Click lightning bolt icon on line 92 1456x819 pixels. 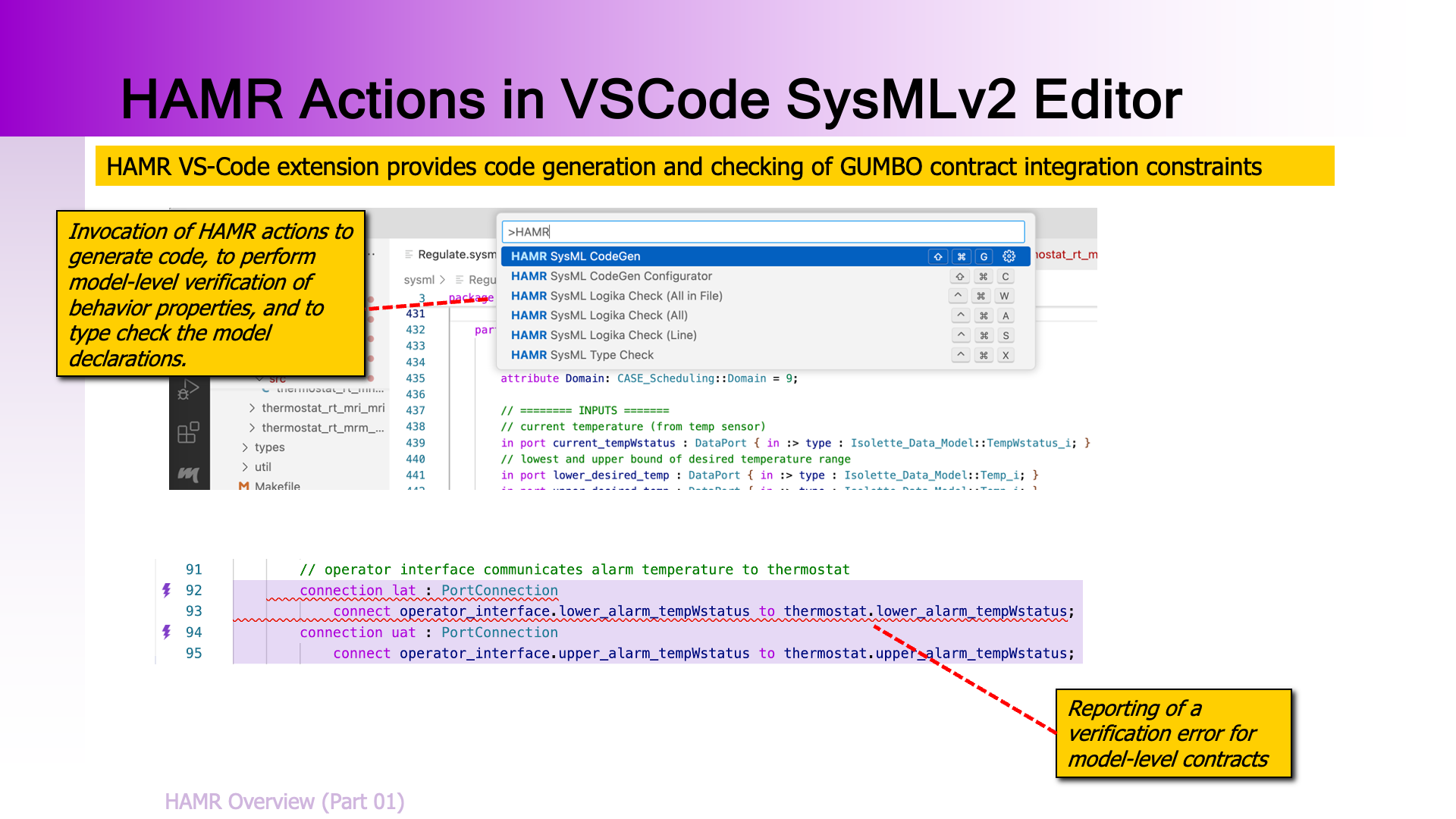[x=167, y=590]
